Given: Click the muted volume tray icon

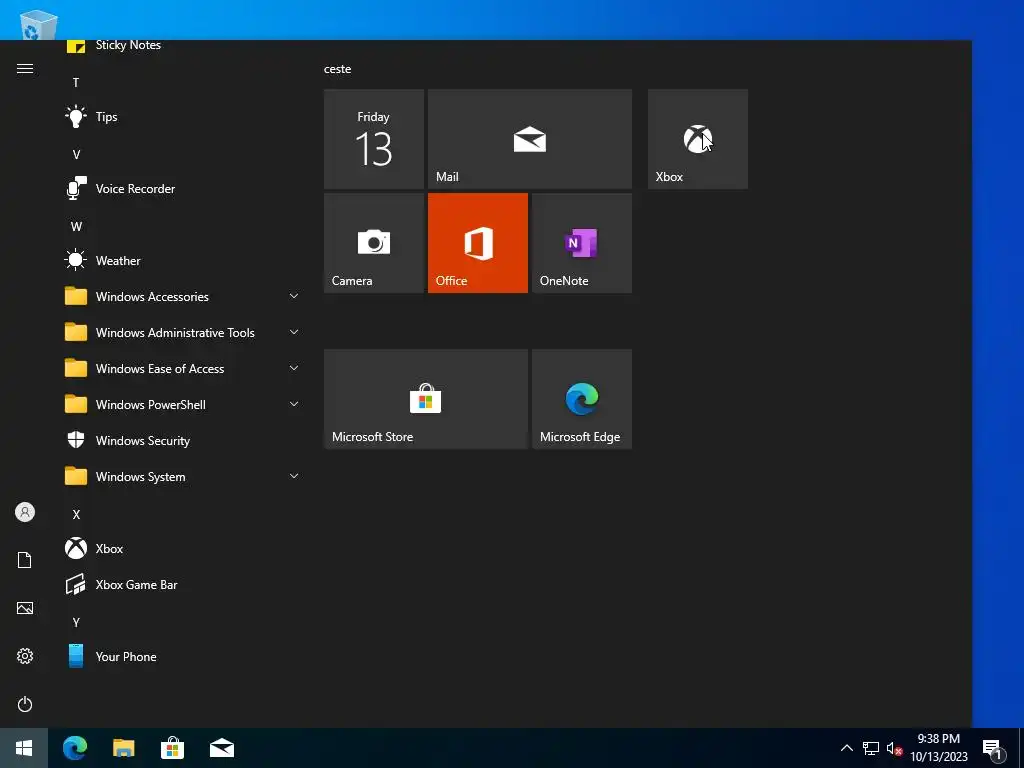Looking at the screenshot, I should pos(894,748).
